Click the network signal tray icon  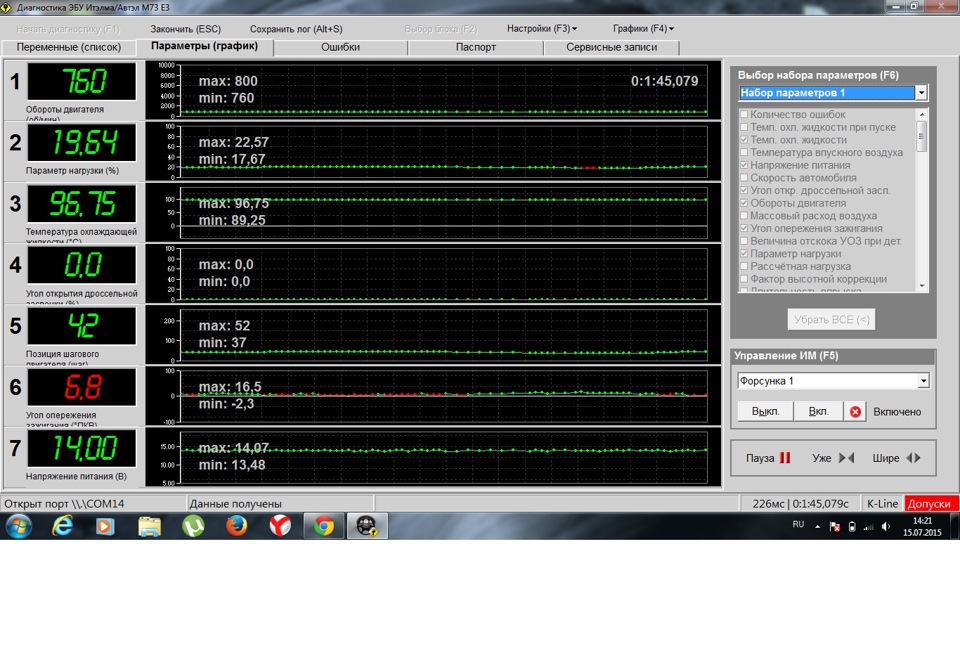click(868, 526)
